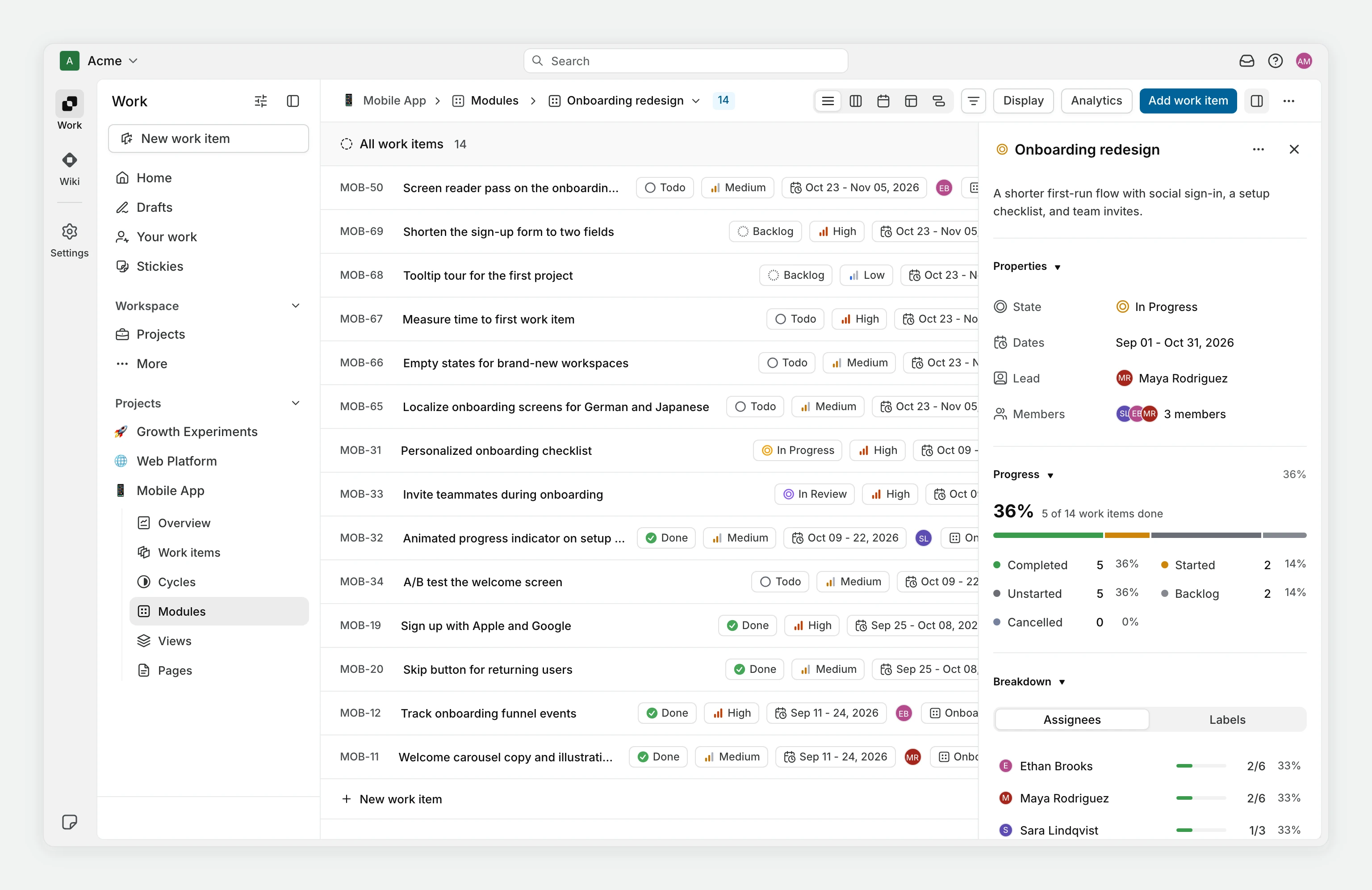This screenshot has height=890, width=1372.
Task: Switch to spreadsheet layout view
Action: click(911, 101)
